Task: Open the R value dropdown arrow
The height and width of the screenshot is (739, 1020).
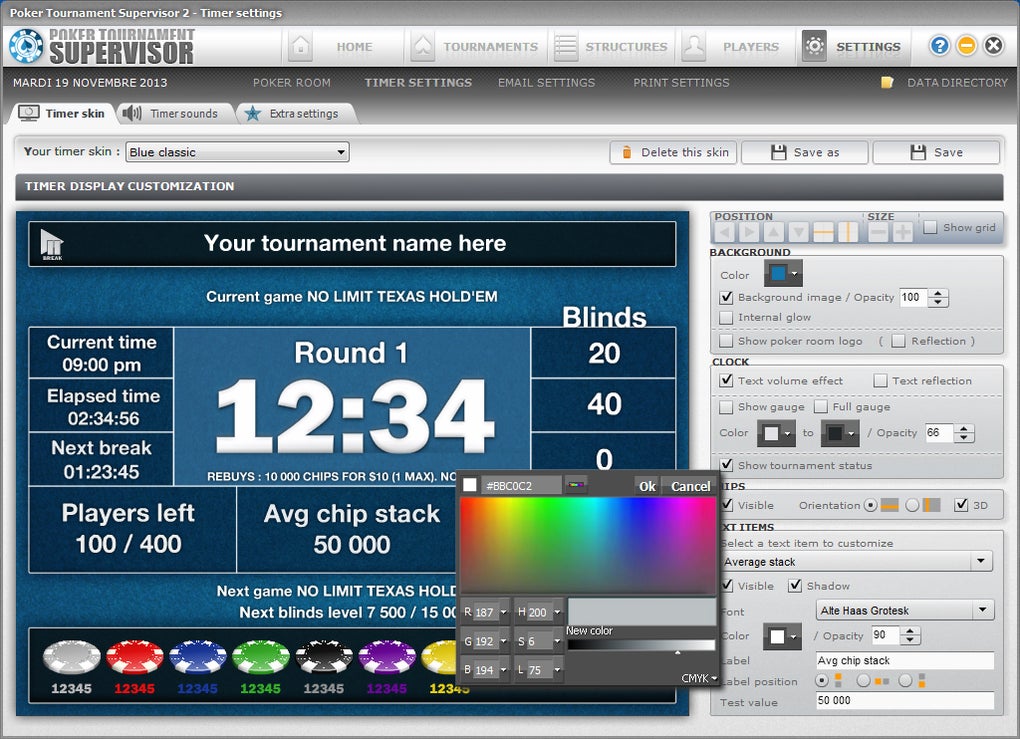Action: (503, 612)
